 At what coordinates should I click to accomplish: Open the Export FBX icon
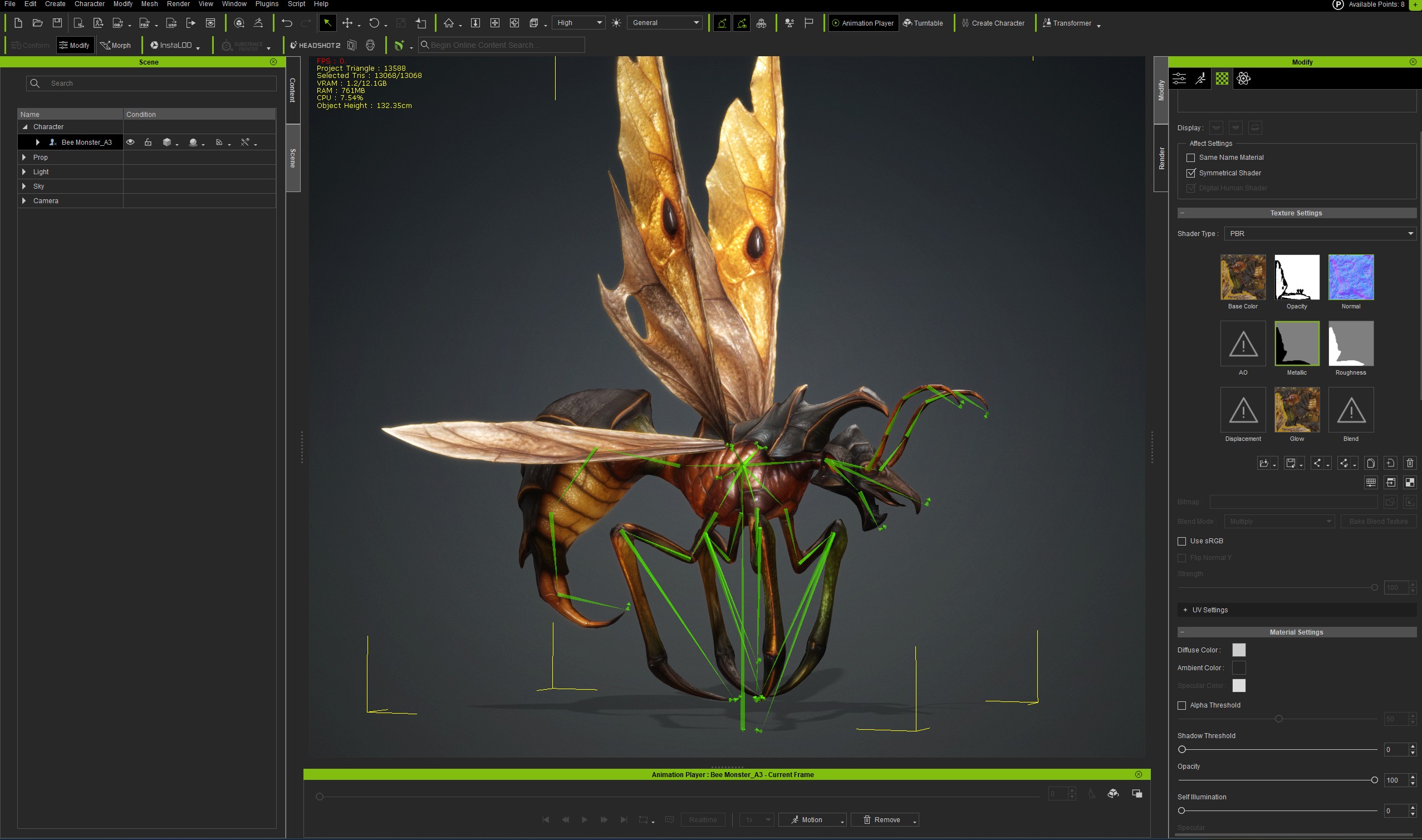click(144, 23)
